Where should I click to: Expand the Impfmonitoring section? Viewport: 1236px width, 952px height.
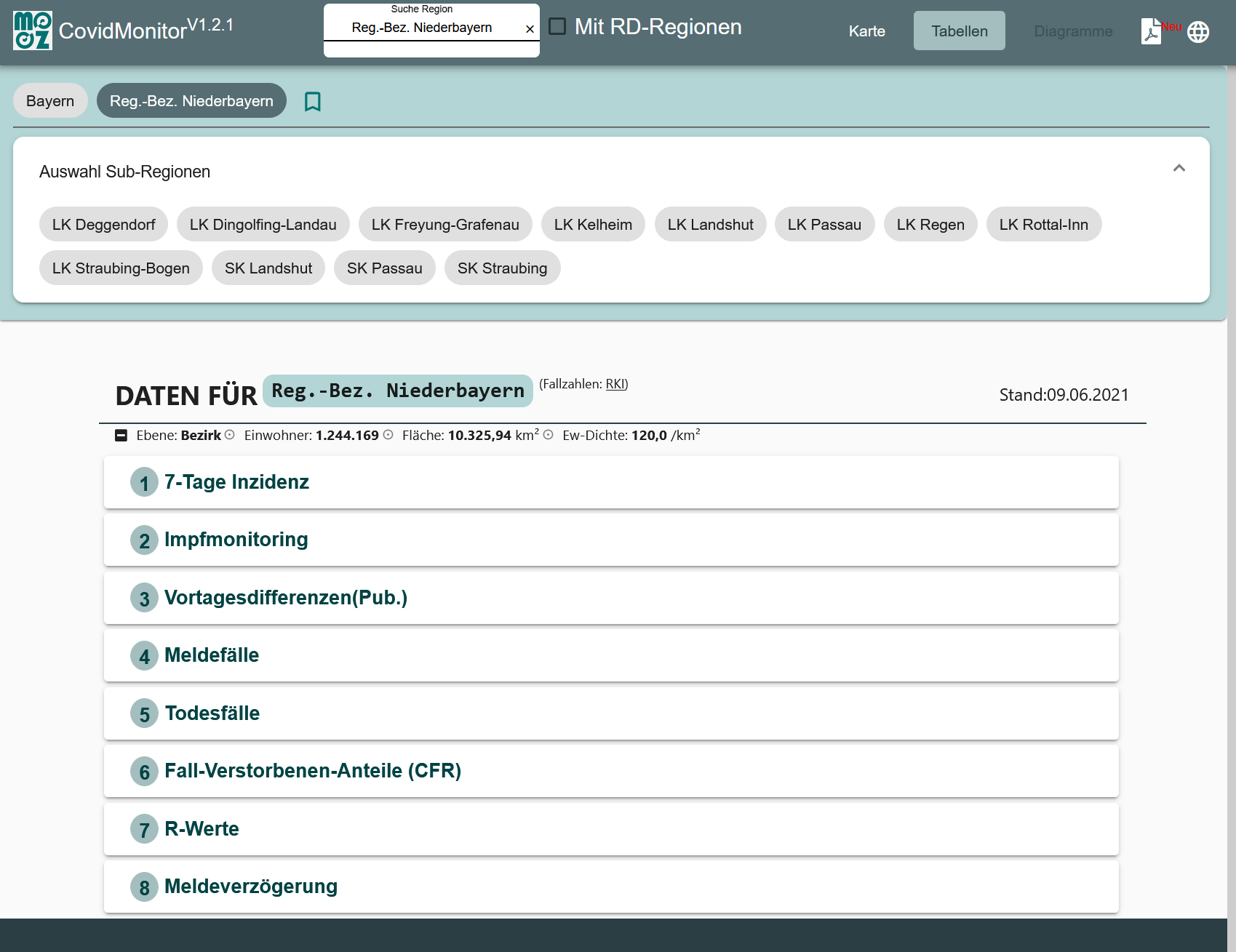pos(611,540)
